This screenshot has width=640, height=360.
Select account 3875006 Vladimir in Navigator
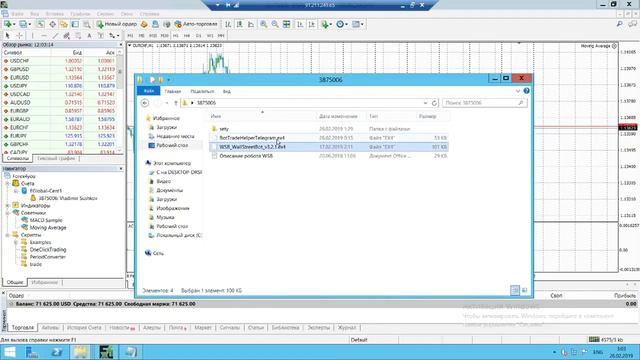[64, 198]
